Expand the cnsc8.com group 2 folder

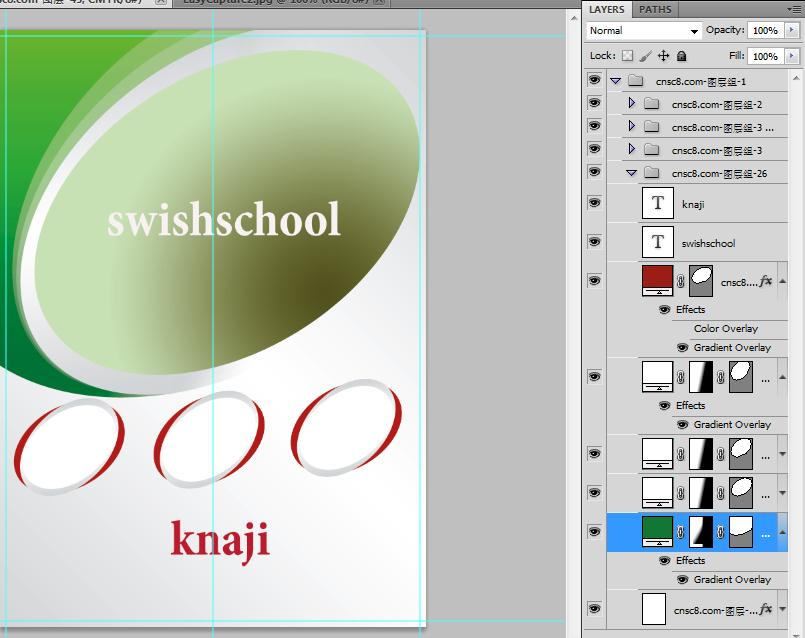pyautogui.click(x=631, y=104)
